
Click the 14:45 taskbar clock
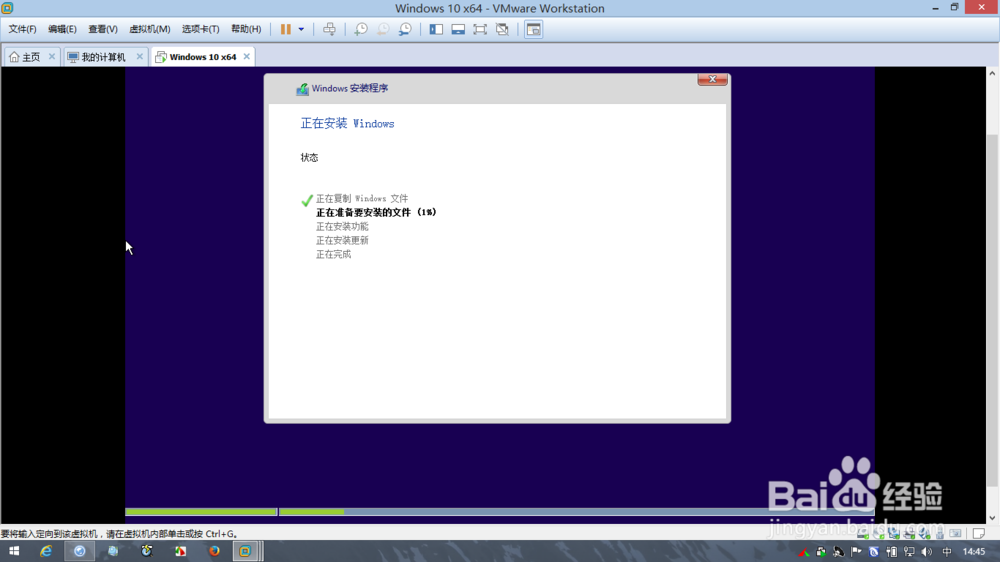coord(974,552)
